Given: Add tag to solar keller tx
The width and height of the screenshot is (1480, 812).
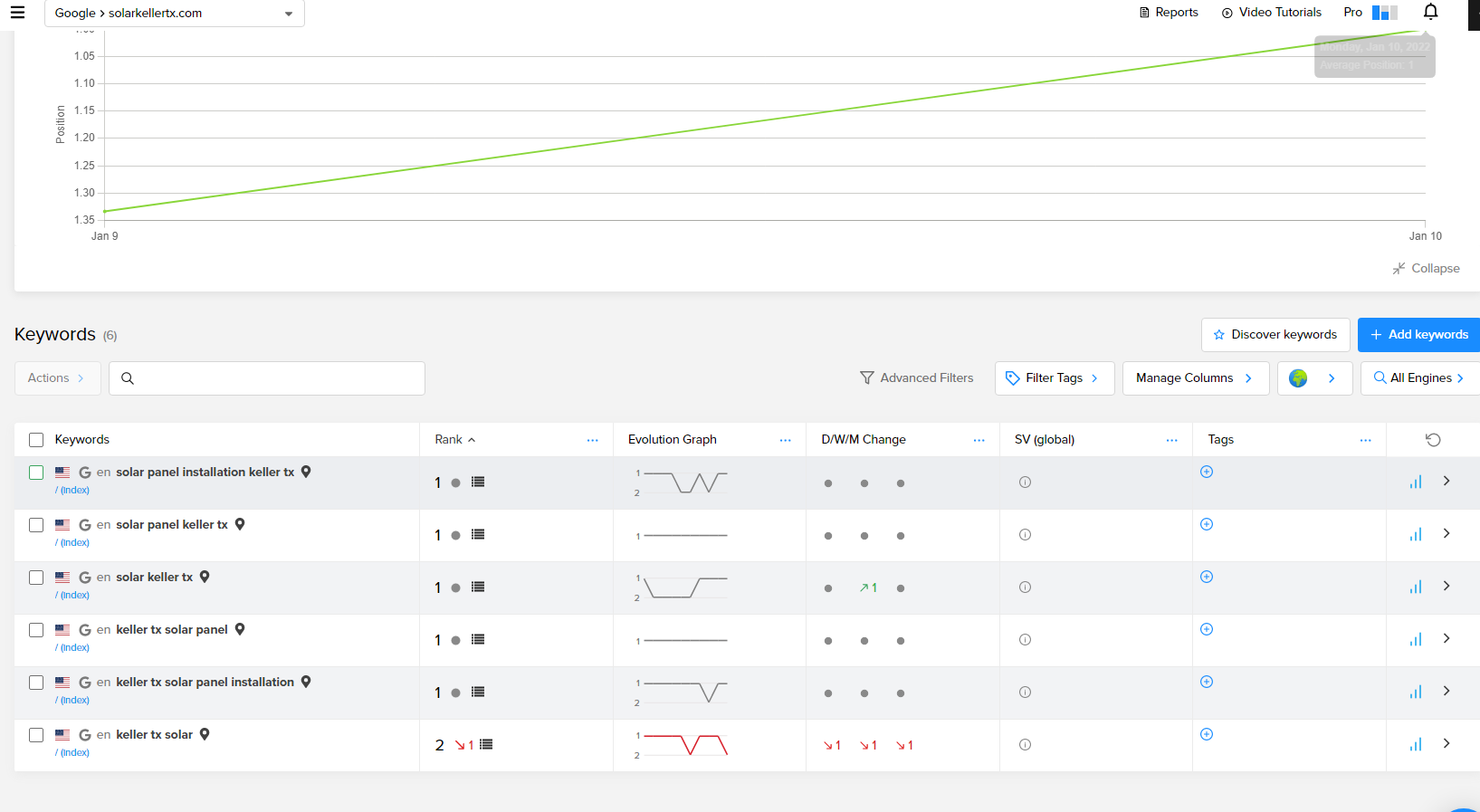Looking at the screenshot, I should point(1207,577).
